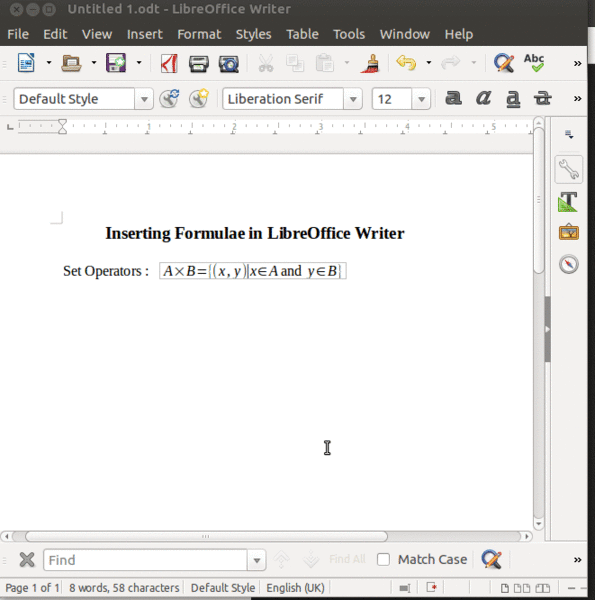This screenshot has height=600, width=595.
Task: Click Update Style icon
Action: [169, 99]
